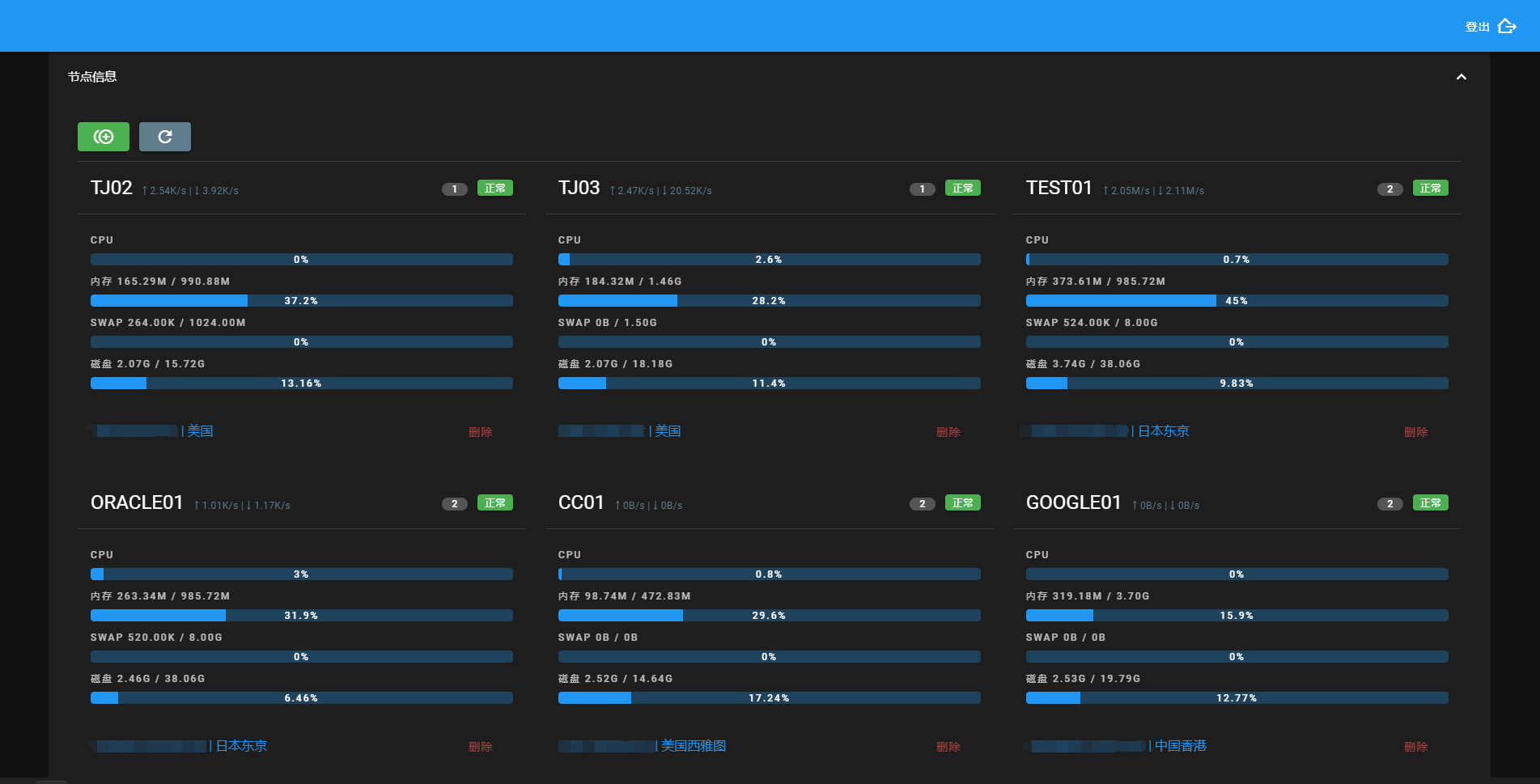Click CC01 disk bar showing 17.24%
1540x784 pixels.
pyautogui.click(x=770, y=698)
